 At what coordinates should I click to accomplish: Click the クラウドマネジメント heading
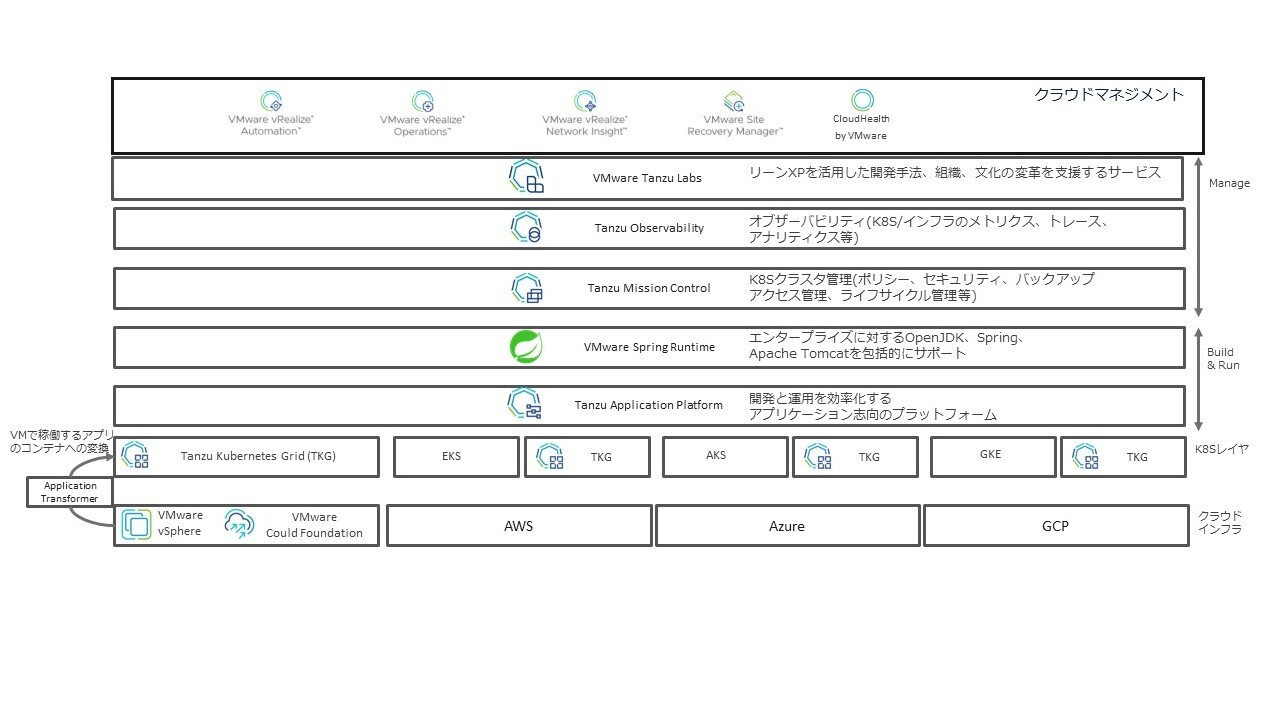[x=1109, y=95]
